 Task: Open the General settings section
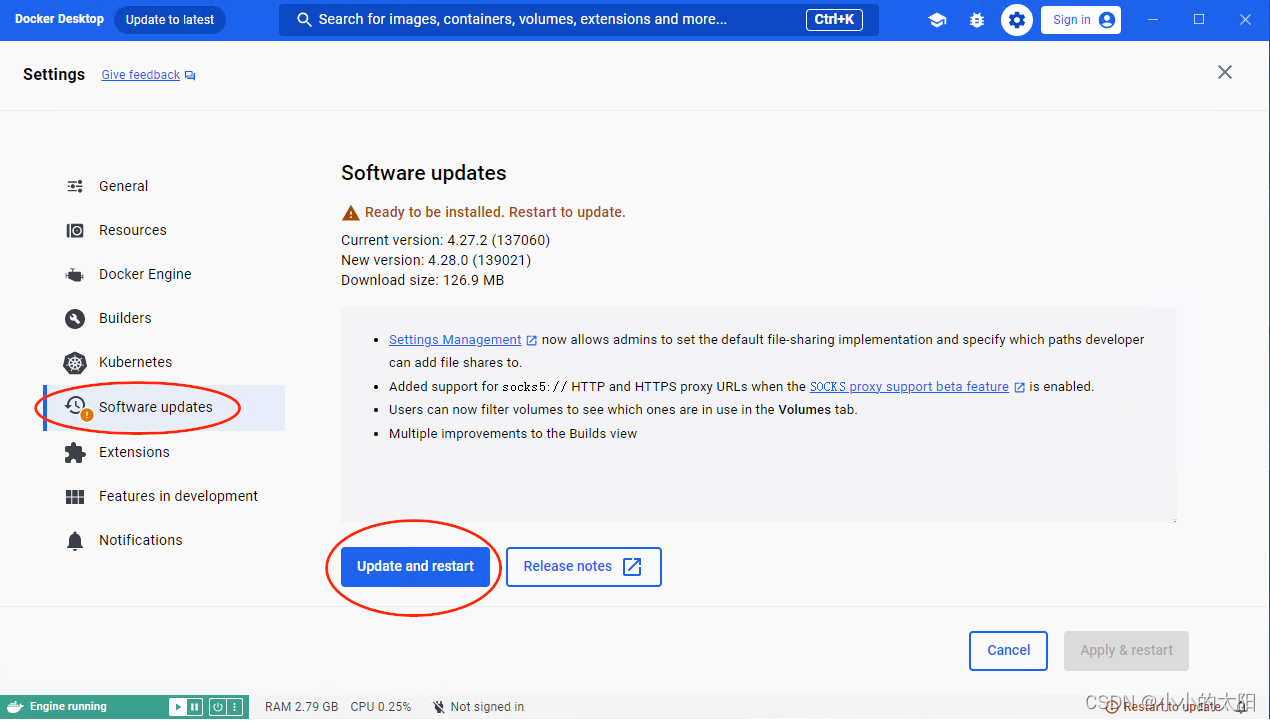(x=164, y=186)
